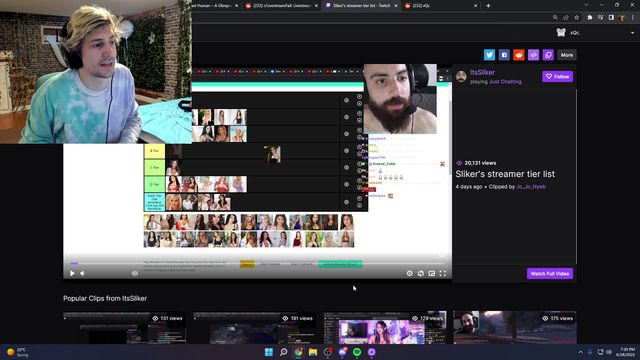Open the video player settings gear

click(x=409, y=273)
